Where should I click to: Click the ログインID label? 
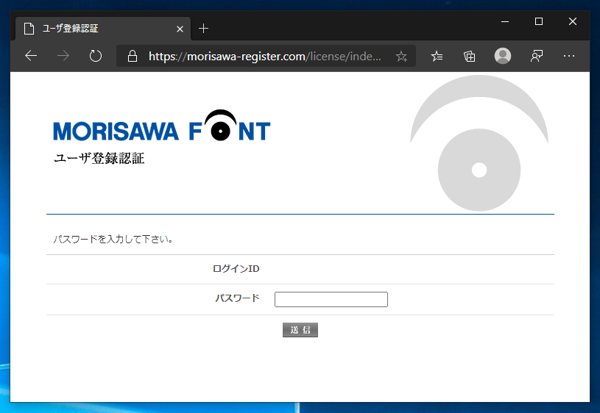tap(236, 269)
